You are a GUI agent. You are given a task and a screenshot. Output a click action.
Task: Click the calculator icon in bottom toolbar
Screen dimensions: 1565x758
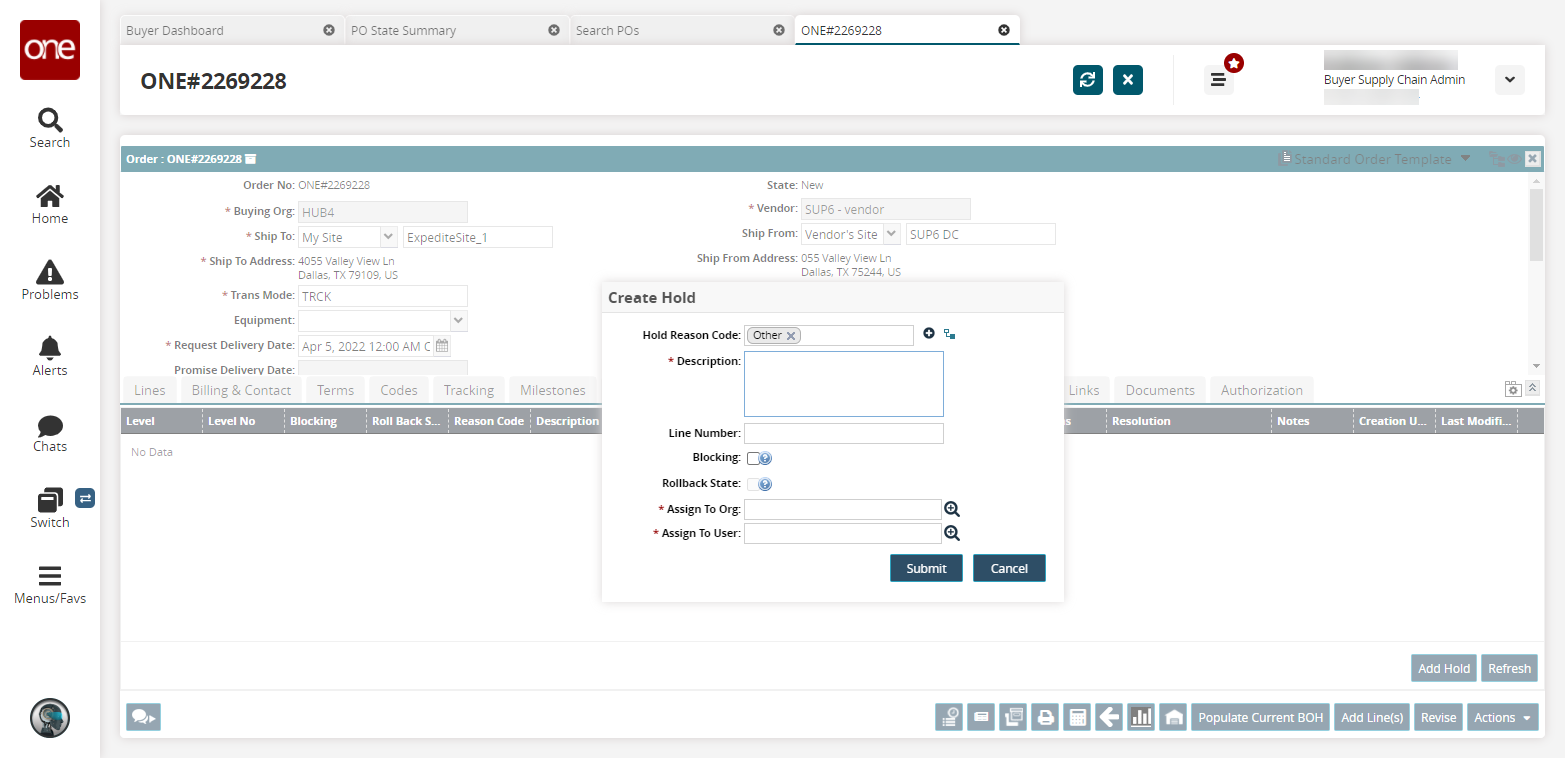1077,717
